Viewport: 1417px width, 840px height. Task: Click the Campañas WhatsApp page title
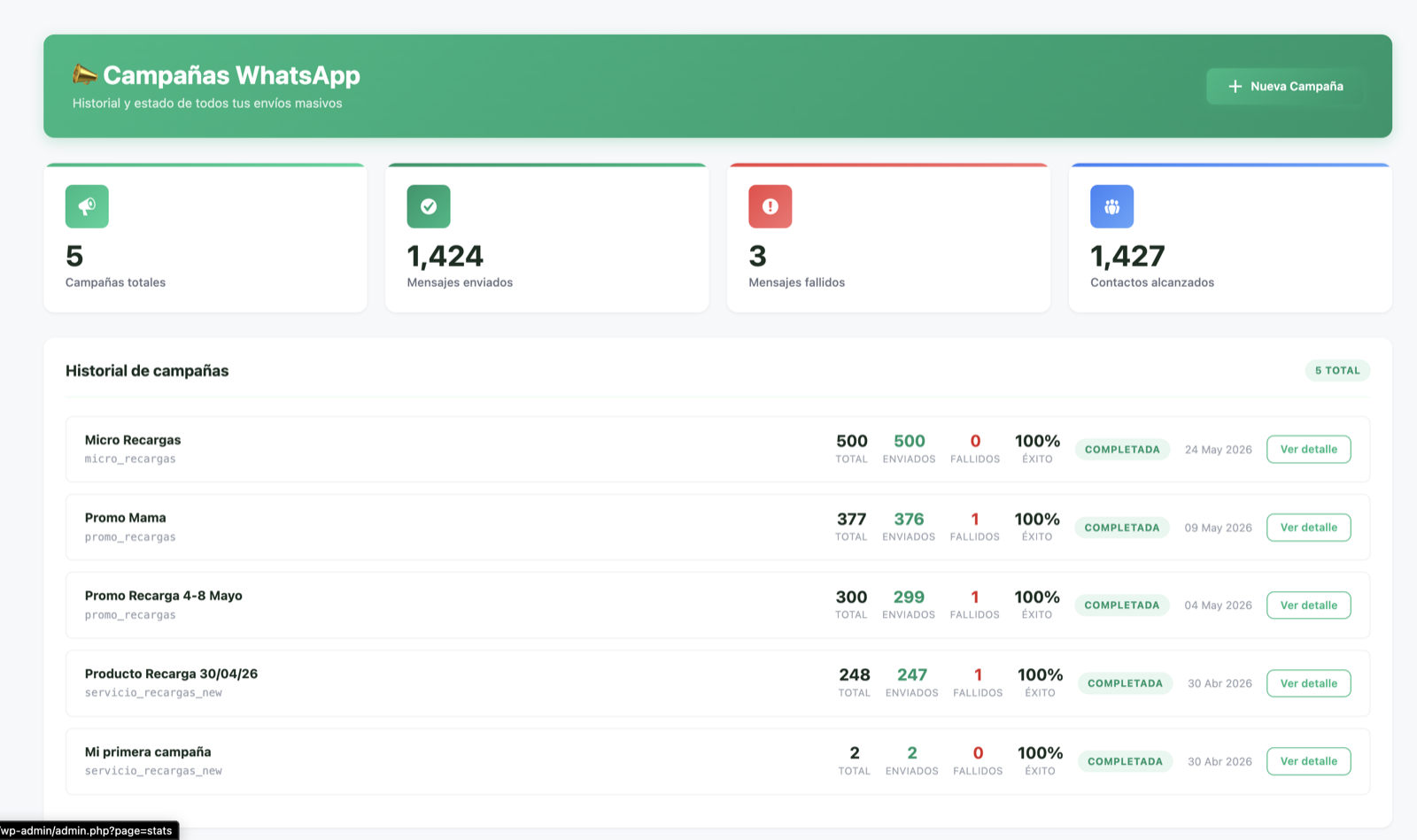point(232,75)
